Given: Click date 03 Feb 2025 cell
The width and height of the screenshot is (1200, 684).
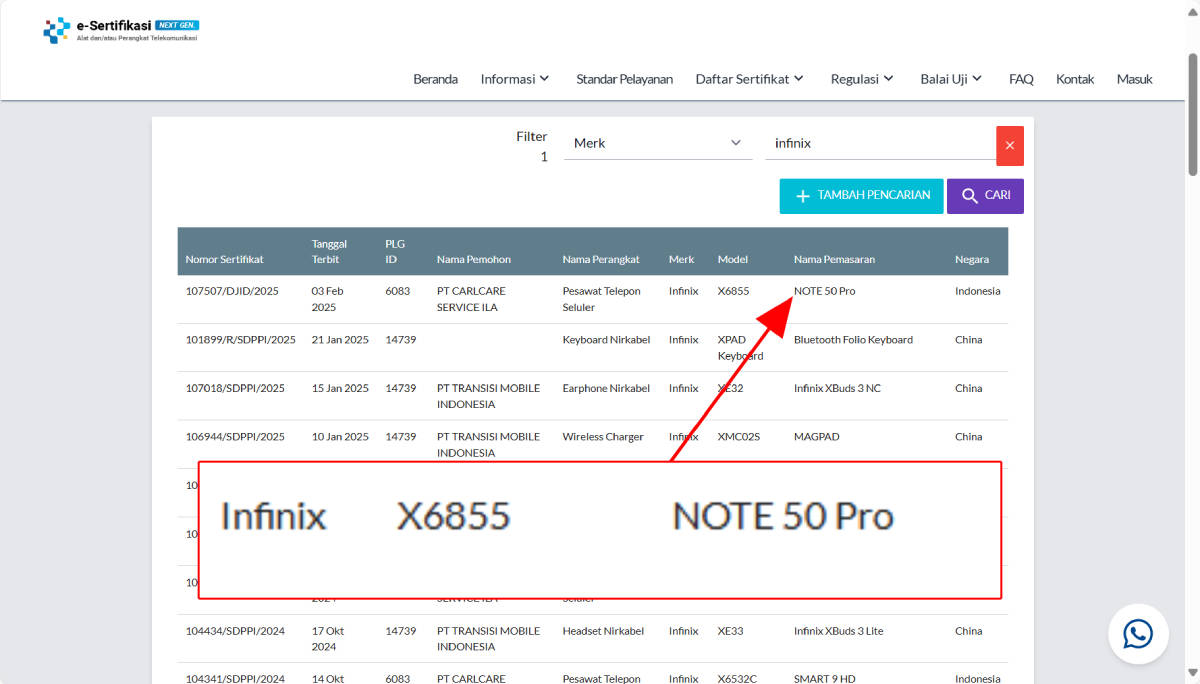Looking at the screenshot, I should 329,299.
